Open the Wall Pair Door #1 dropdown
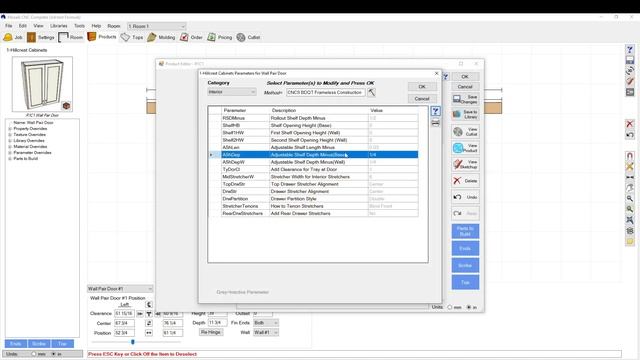640x360 pixels. coord(120,289)
